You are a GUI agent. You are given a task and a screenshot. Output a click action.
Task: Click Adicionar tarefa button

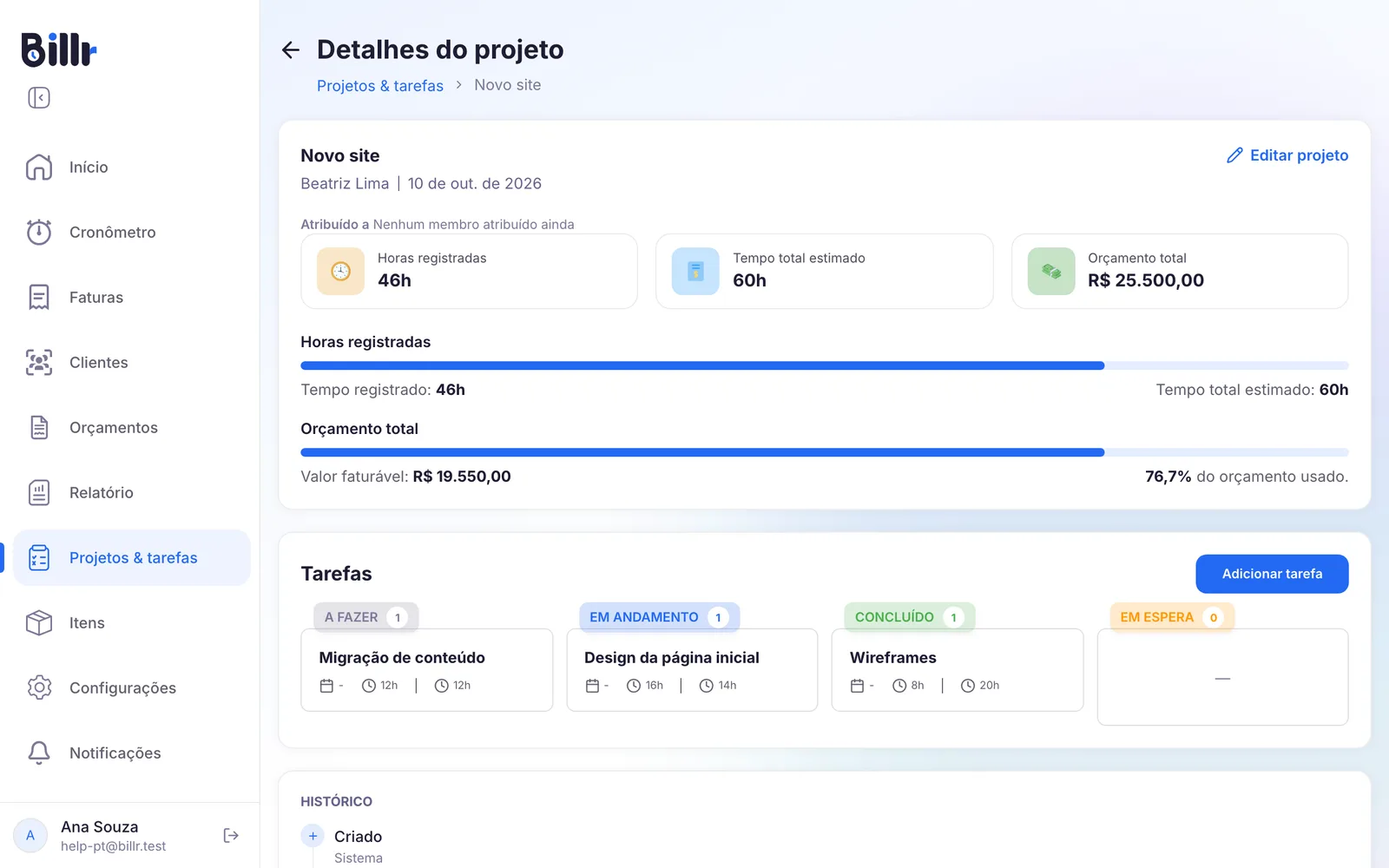click(1272, 574)
